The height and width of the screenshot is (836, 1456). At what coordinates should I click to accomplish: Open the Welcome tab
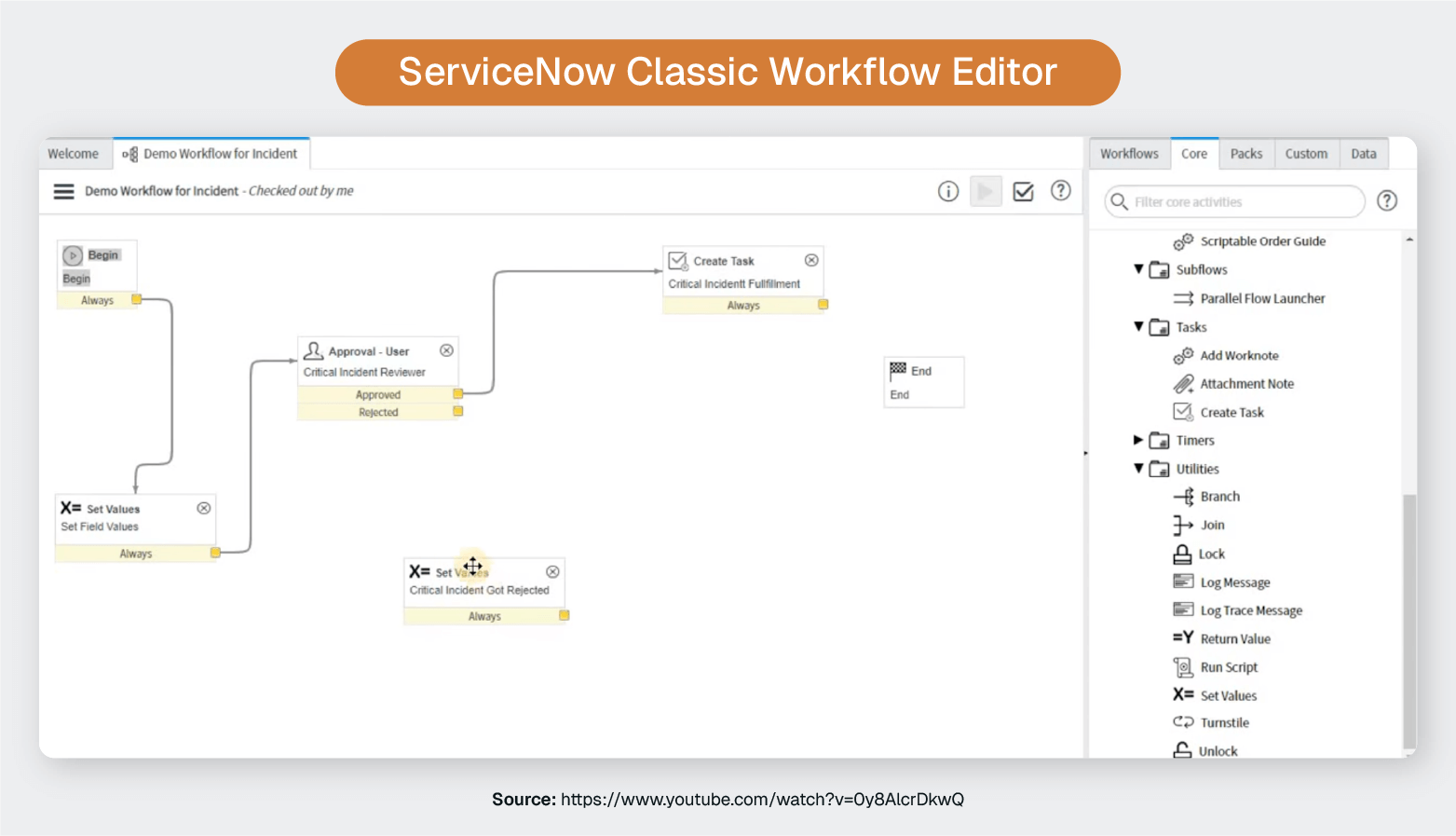(x=74, y=153)
